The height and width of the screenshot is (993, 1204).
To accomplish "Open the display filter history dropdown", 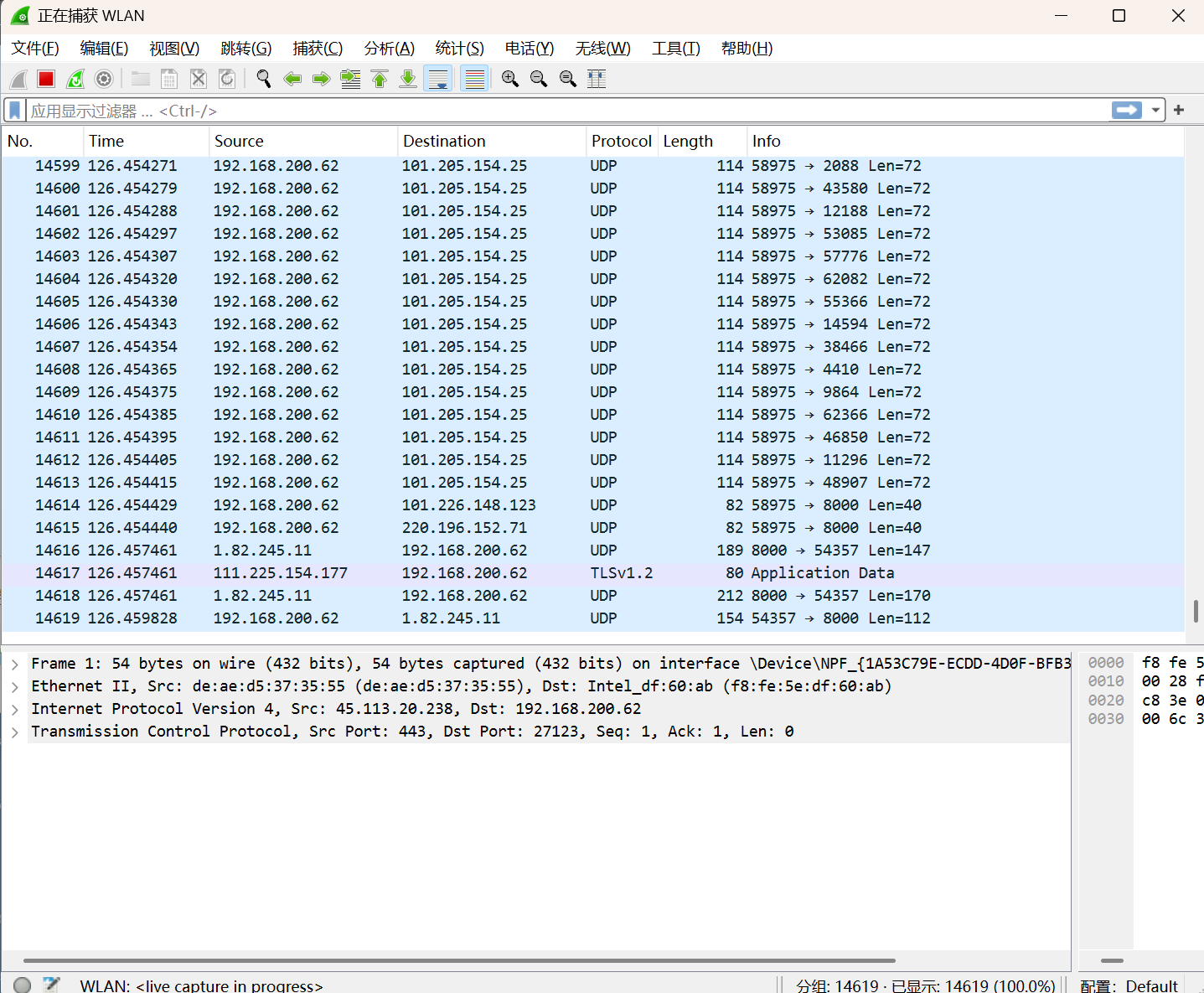I will [x=1155, y=111].
